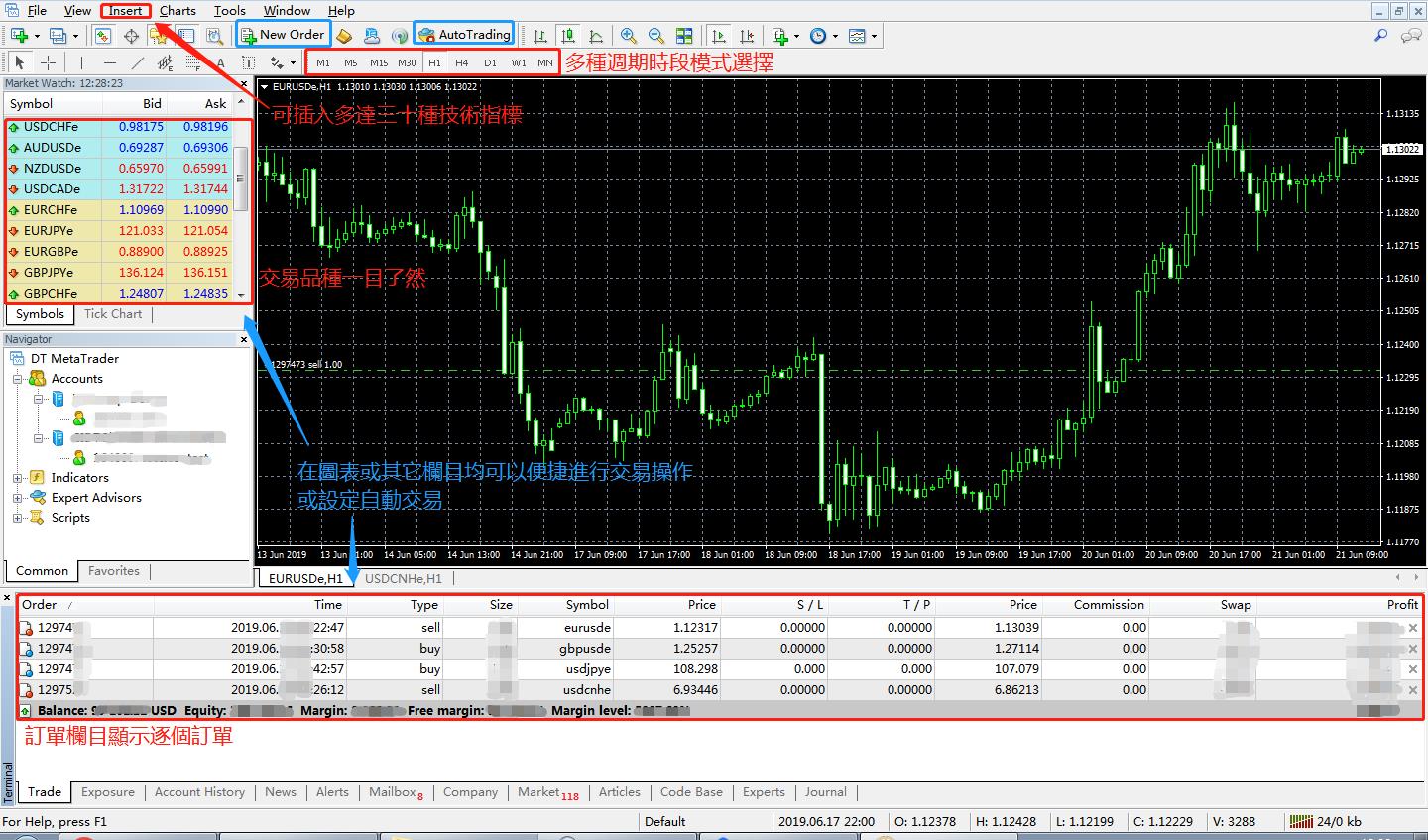Screen dimensions: 1428x840
Task: Tile chart windows with the grid icon
Action: click(x=684, y=36)
